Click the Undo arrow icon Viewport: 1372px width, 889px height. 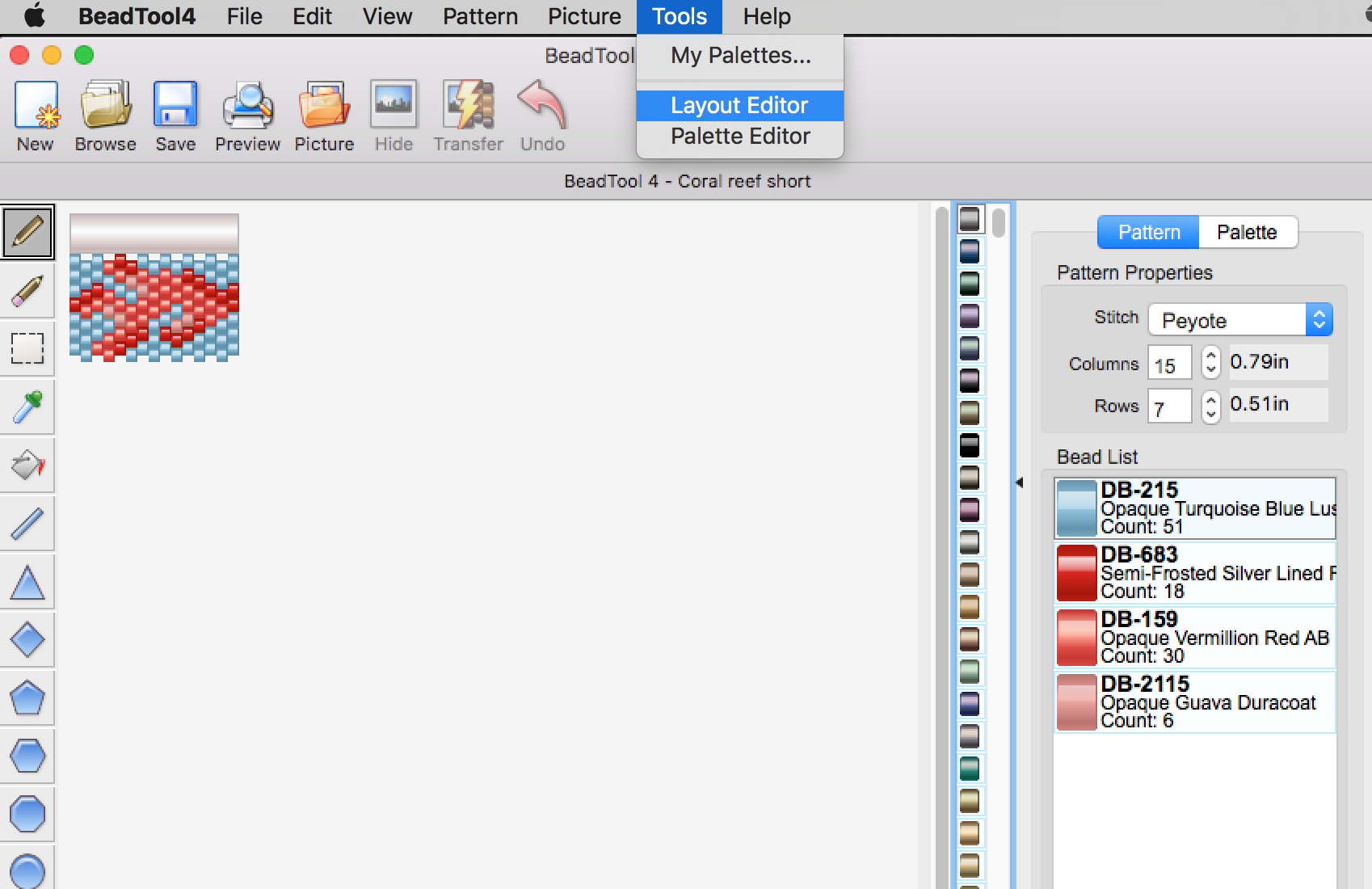pyautogui.click(x=542, y=105)
